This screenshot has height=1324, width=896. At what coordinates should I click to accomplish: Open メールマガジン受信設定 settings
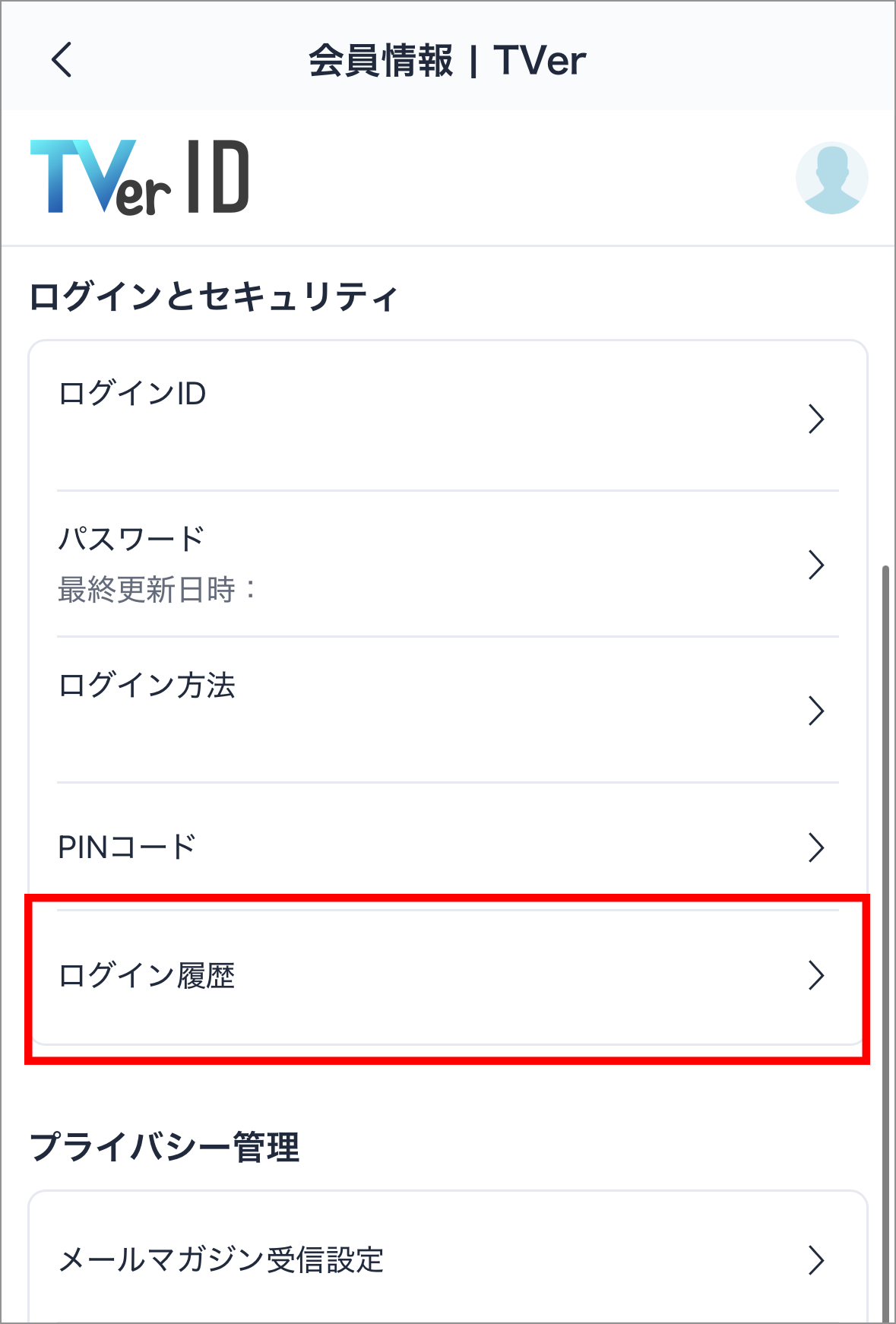pyautogui.click(x=448, y=1260)
